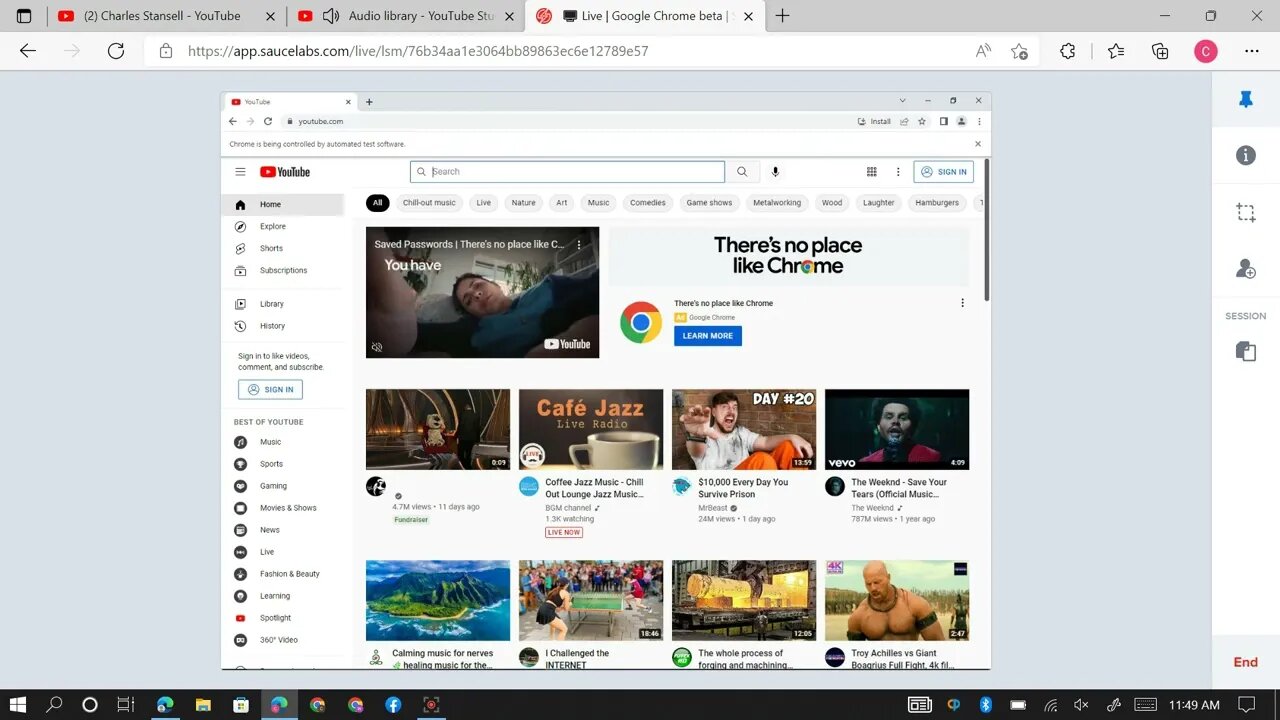Click the magnifier search button beside the search box

pyautogui.click(x=742, y=172)
